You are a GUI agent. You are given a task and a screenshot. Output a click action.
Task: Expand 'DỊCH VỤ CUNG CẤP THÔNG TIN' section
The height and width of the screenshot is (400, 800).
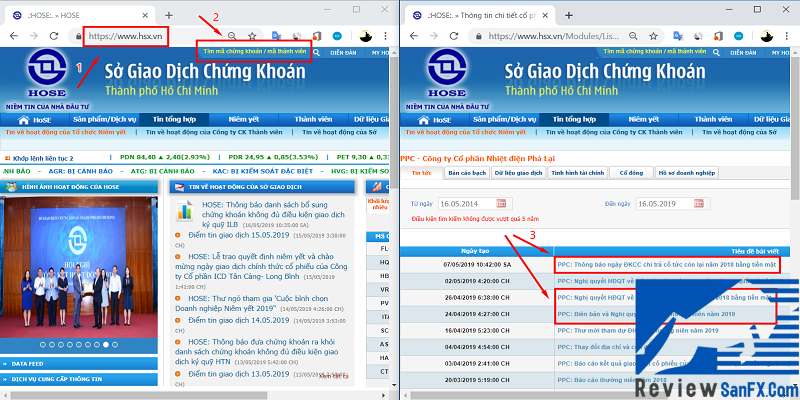pos(79,380)
